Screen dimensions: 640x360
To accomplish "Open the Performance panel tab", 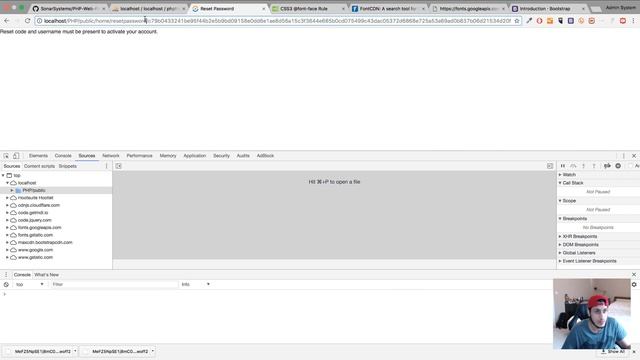I will click(139, 156).
